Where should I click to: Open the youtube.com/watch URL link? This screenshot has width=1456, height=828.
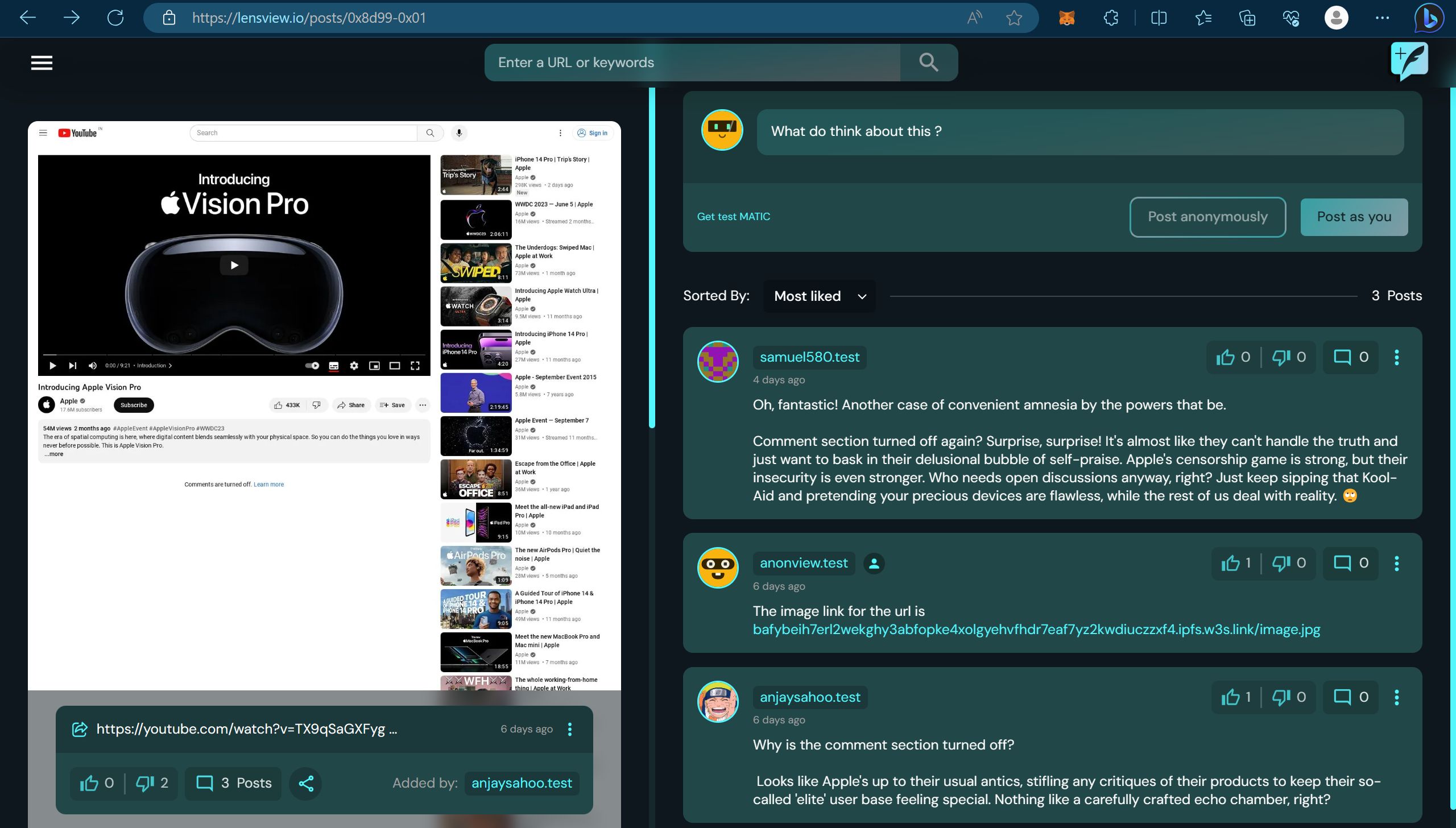tap(246, 729)
